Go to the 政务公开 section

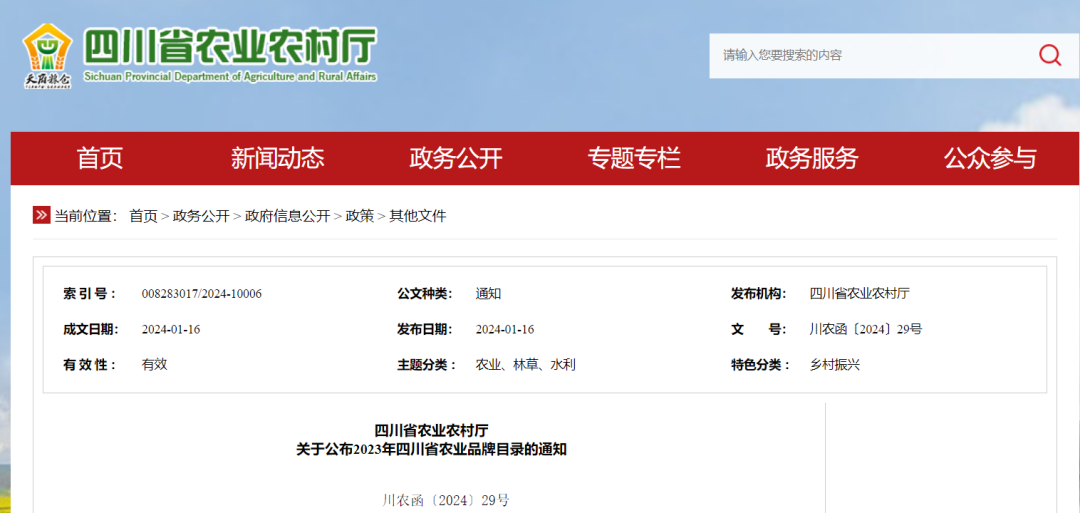[456, 158]
